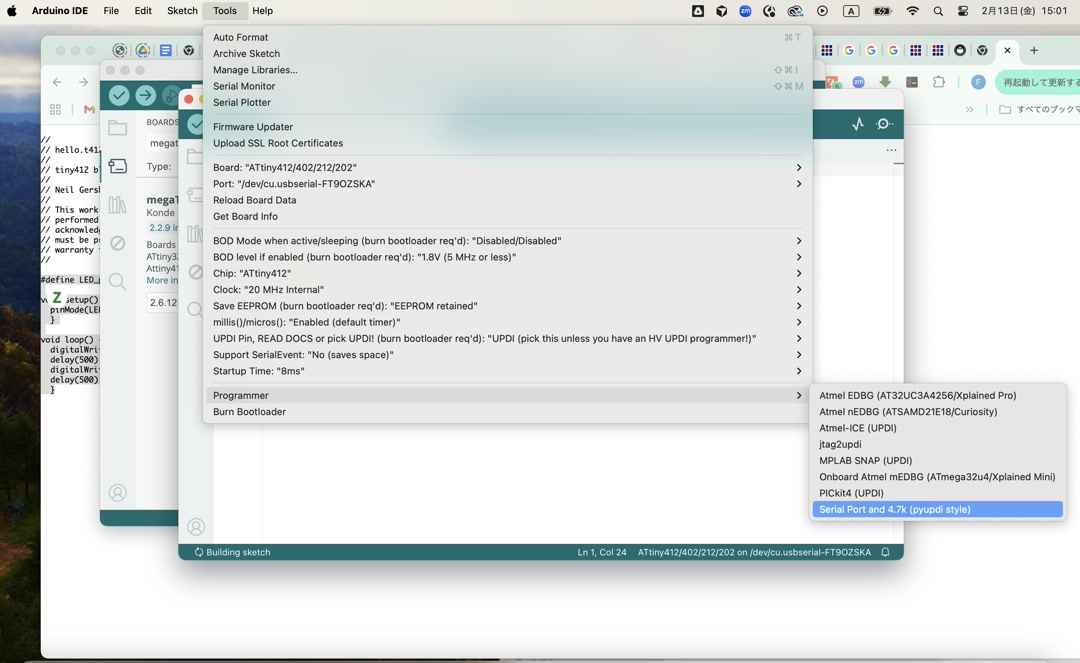Expand the Chip ATtiny412 submenu arrow

coord(799,273)
